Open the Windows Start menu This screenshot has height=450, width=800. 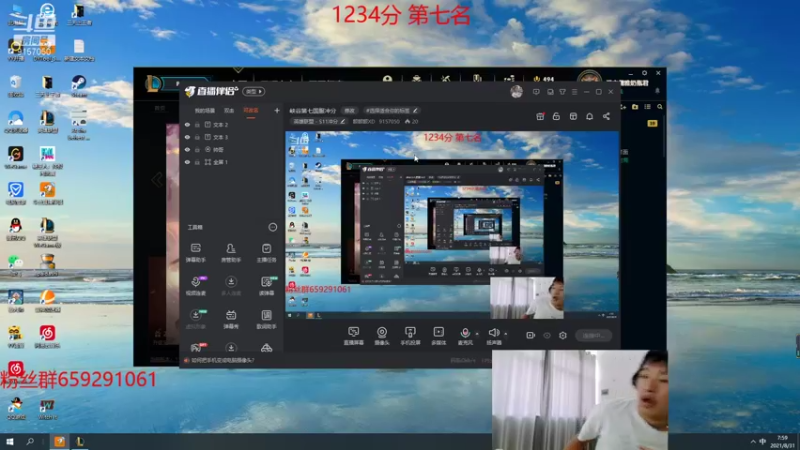[10, 441]
